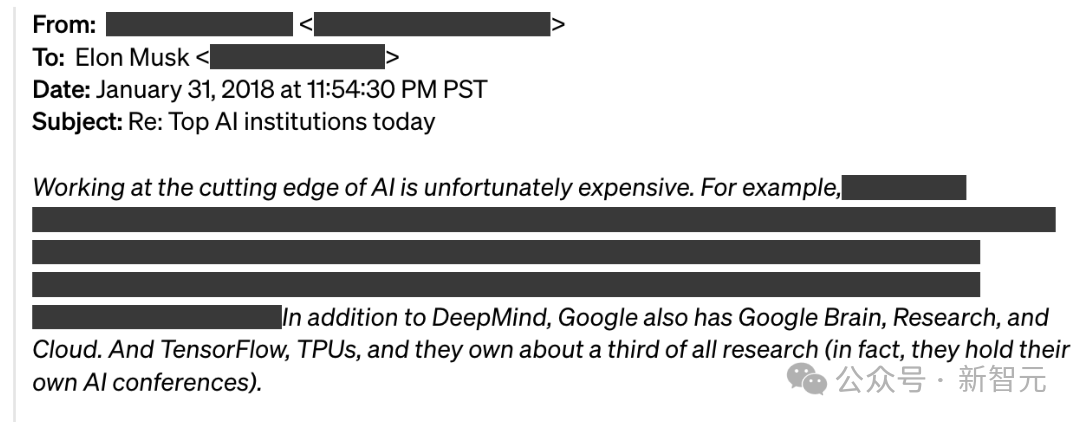Click the WeChat logo icon in the watermark

pos(807,378)
